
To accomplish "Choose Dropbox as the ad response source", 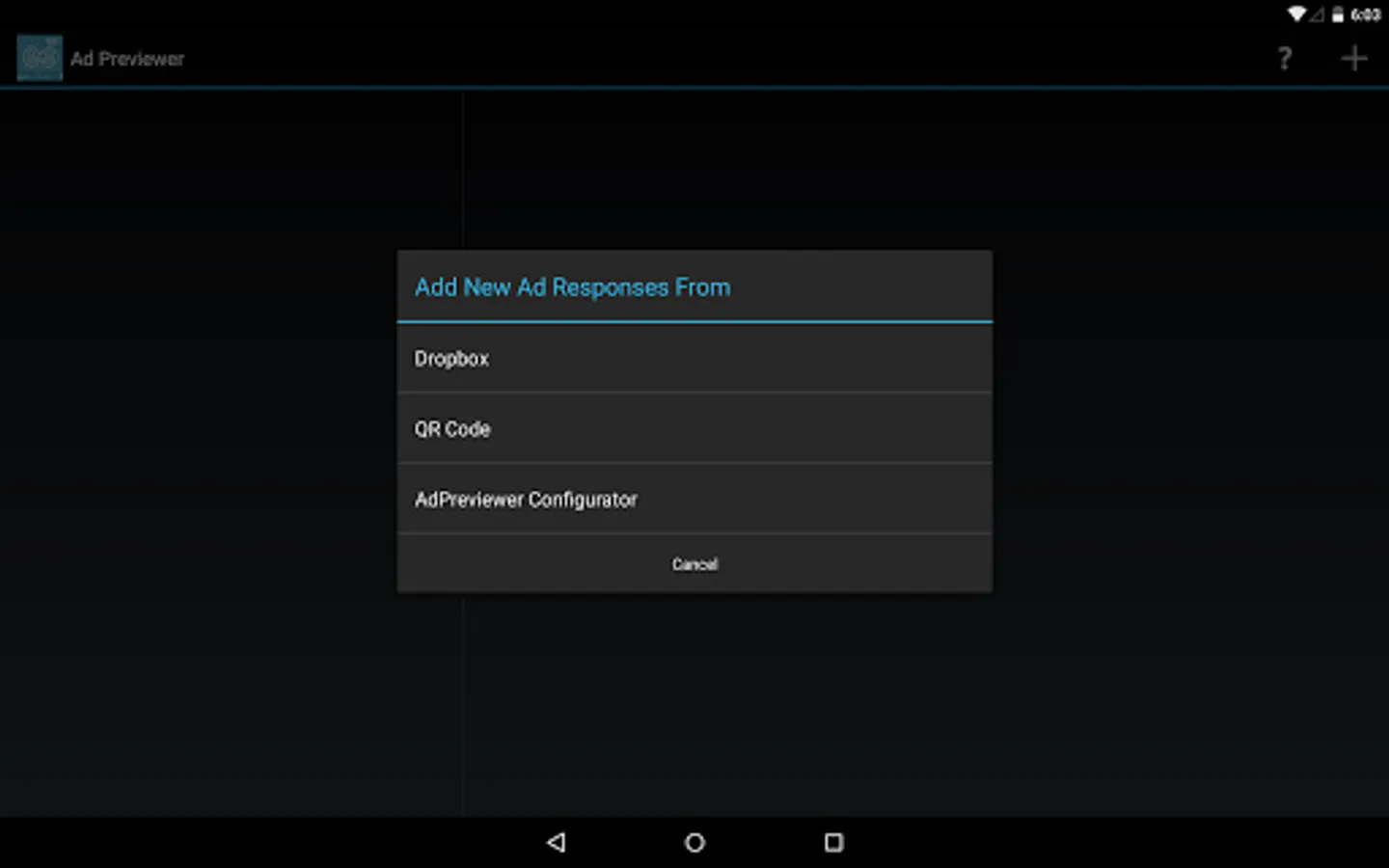I will coord(694,358).
